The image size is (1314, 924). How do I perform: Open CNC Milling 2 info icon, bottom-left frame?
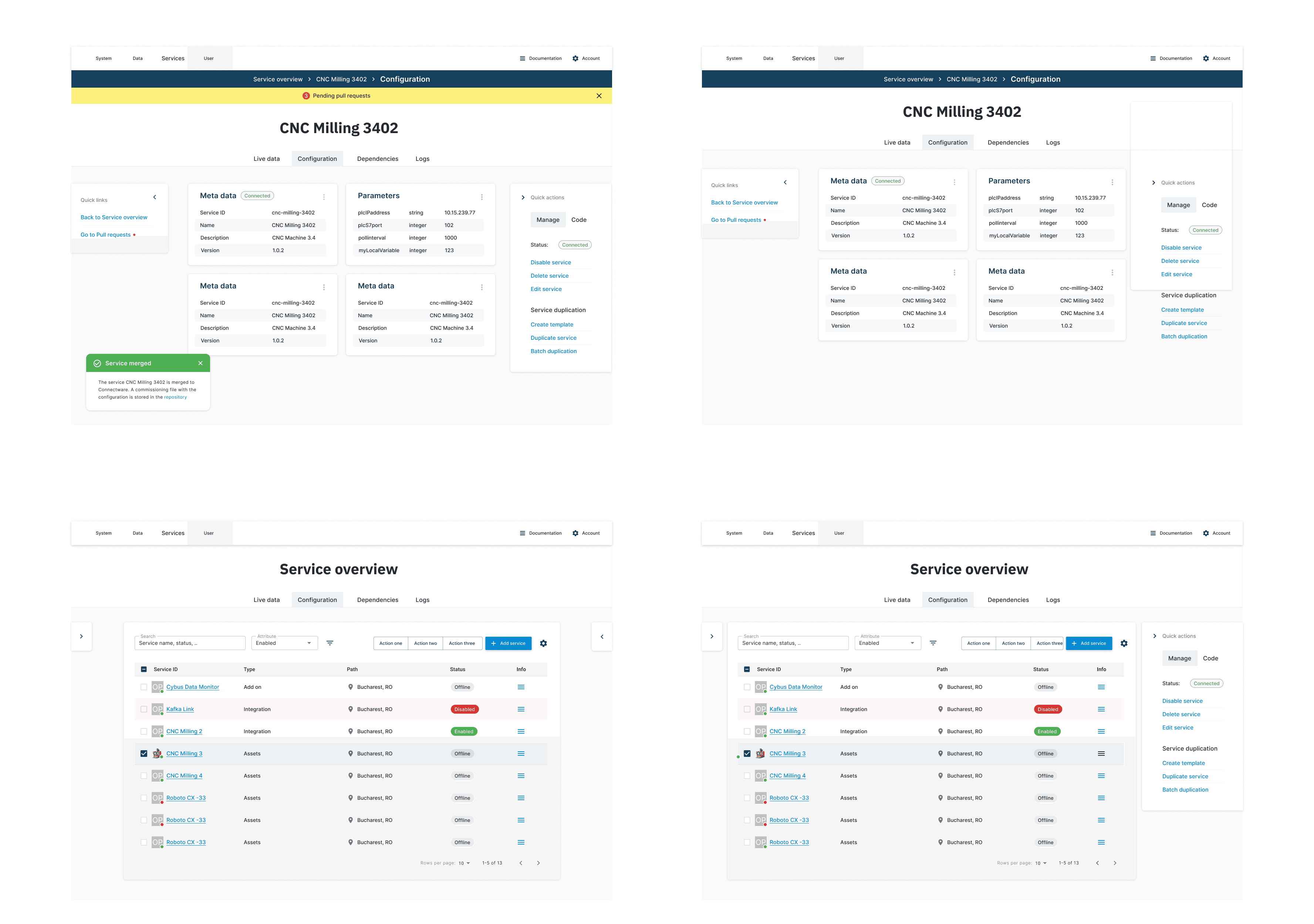click(x=521, y=731)
